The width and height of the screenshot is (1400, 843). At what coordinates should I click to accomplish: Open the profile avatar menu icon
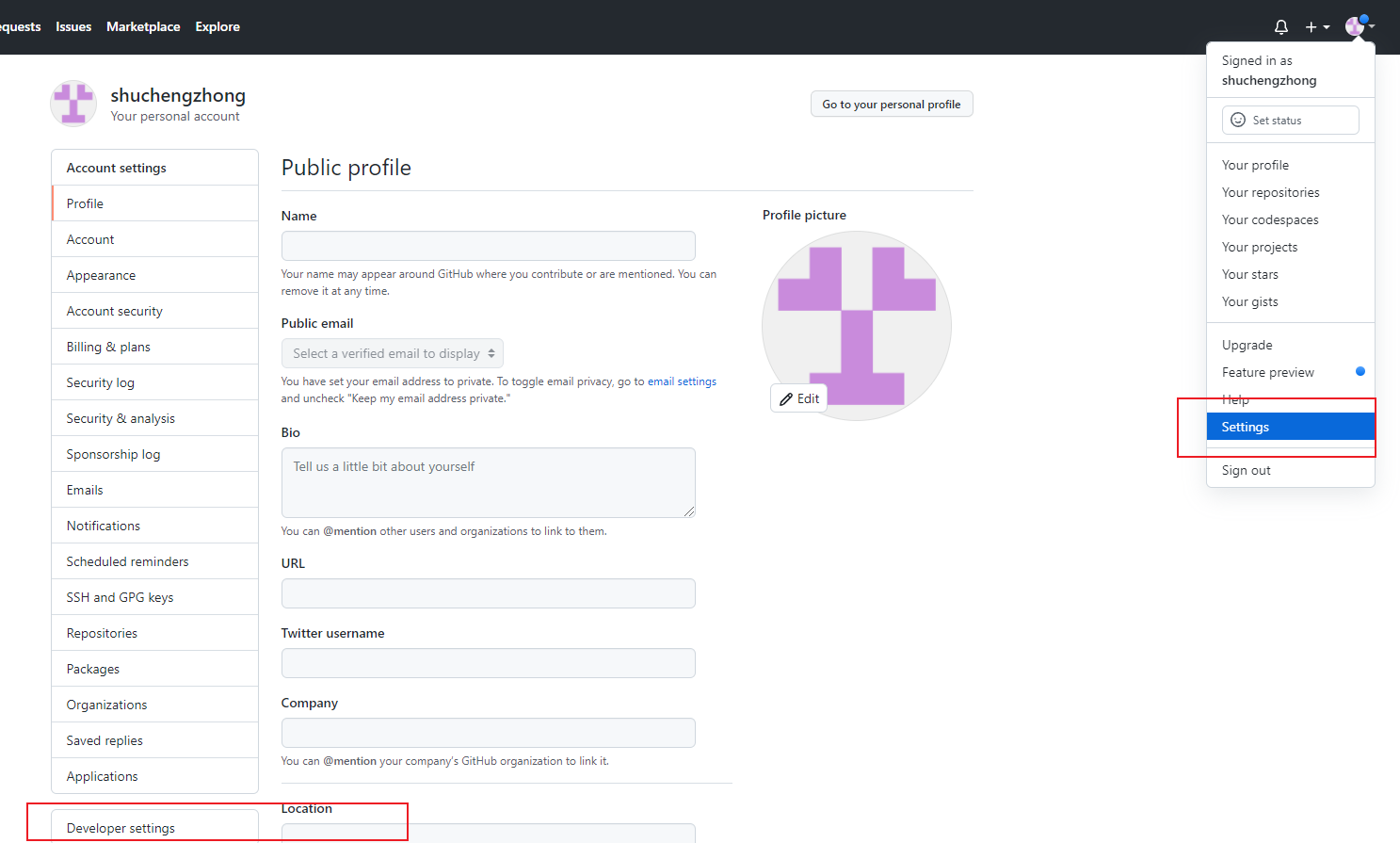click(x=1357, y=26)
